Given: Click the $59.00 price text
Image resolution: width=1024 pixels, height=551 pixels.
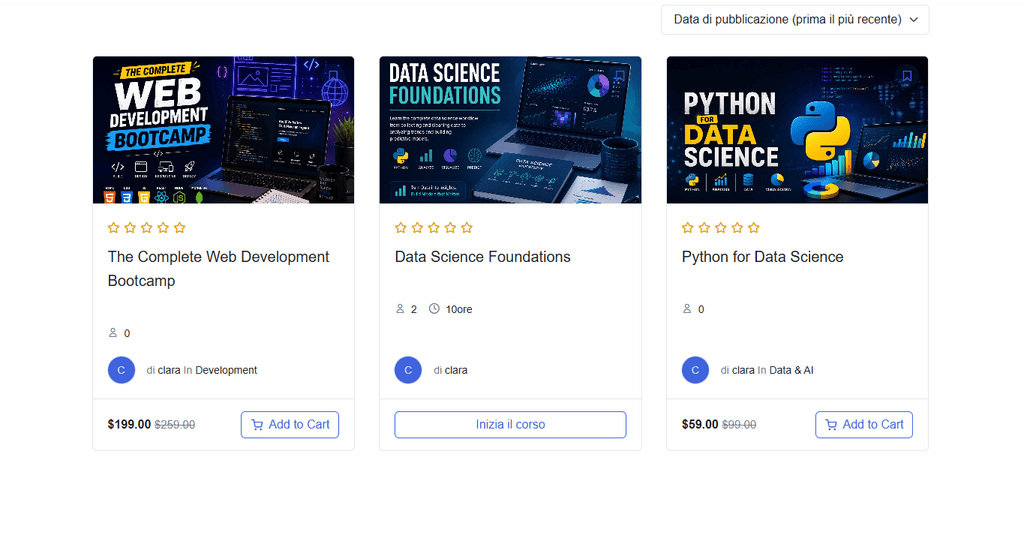Looking at the screenshot, I should (700, 424).
